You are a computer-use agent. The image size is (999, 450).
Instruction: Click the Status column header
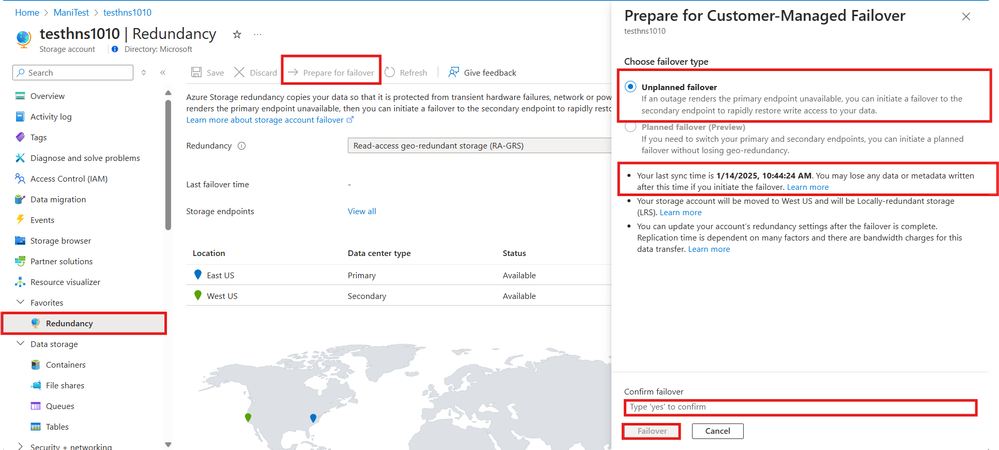pos(514,253)
